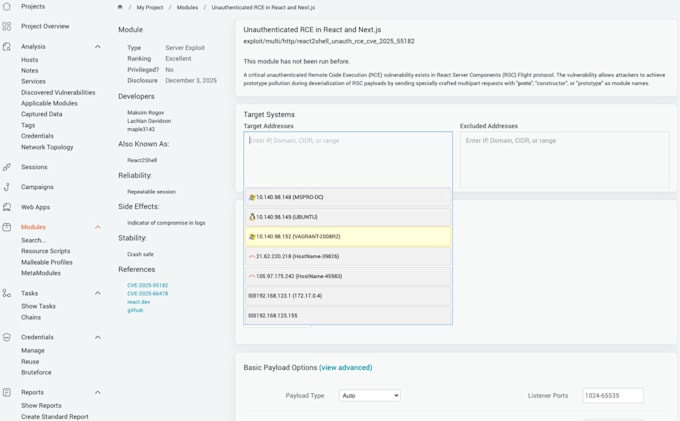Click the breadcrumb home icon
This screenshot has width=680, height=421.
(120, 7)
